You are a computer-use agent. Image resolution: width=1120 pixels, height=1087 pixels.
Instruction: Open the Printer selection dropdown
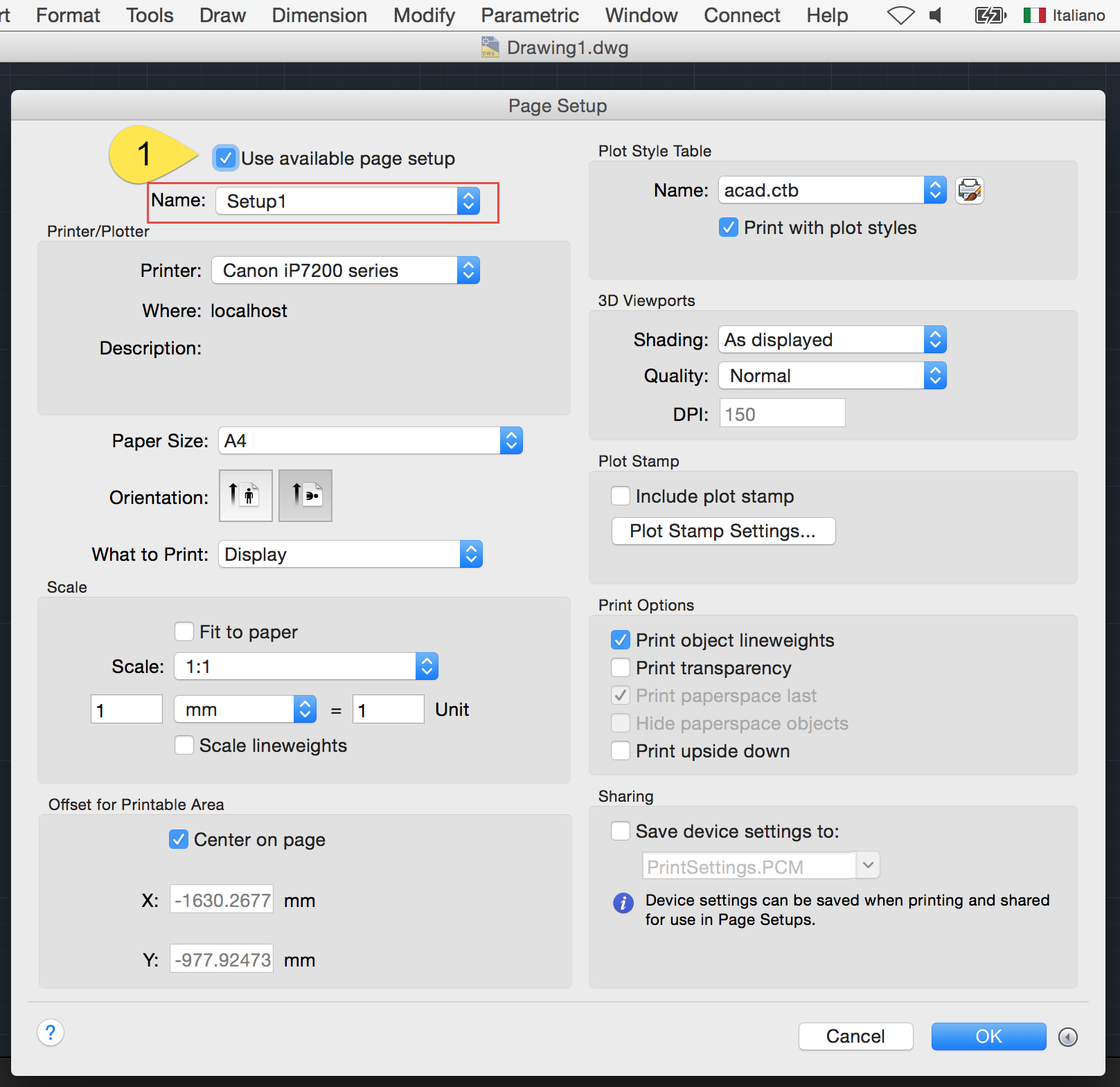point(469,270)
